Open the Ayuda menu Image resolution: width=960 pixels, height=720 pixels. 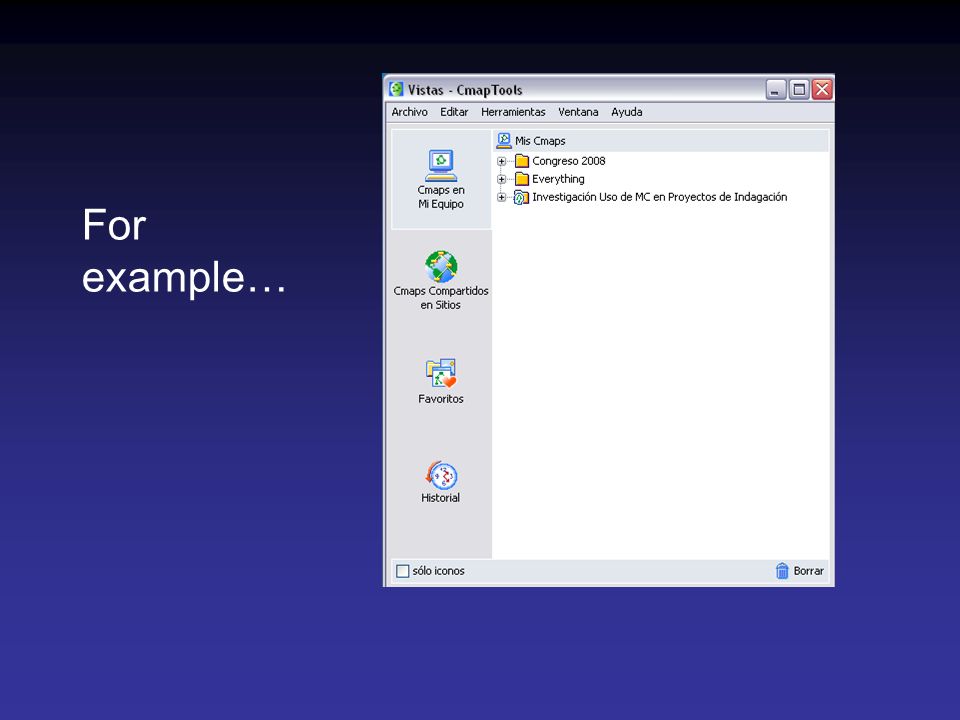tap(626, 112)
